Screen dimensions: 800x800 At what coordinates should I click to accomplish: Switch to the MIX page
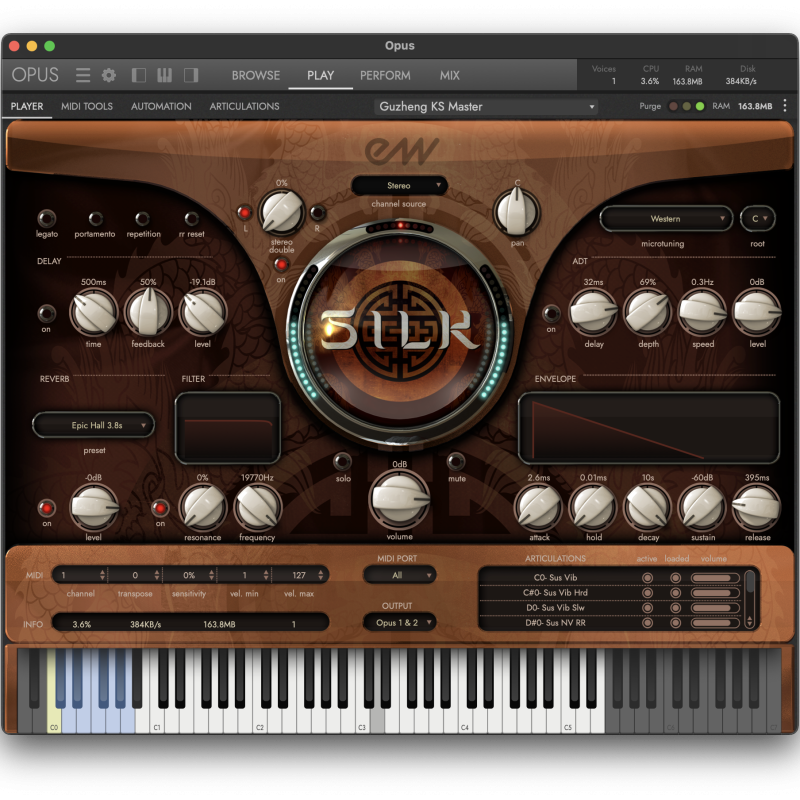click(x=449, y=76)
